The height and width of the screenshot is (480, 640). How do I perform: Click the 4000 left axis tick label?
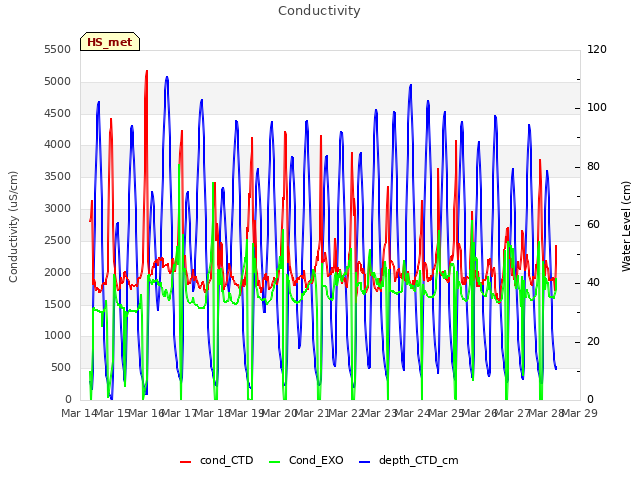[58, 144]
